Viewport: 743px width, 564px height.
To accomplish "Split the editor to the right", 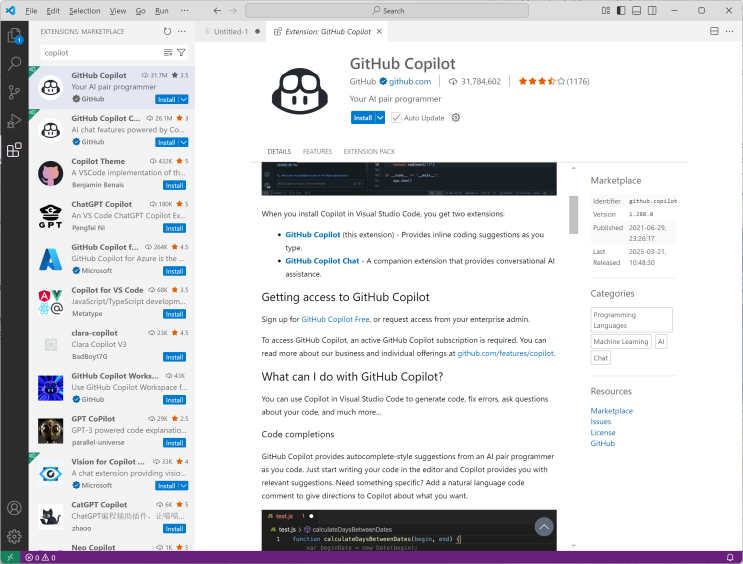I will tap(714, 31).
